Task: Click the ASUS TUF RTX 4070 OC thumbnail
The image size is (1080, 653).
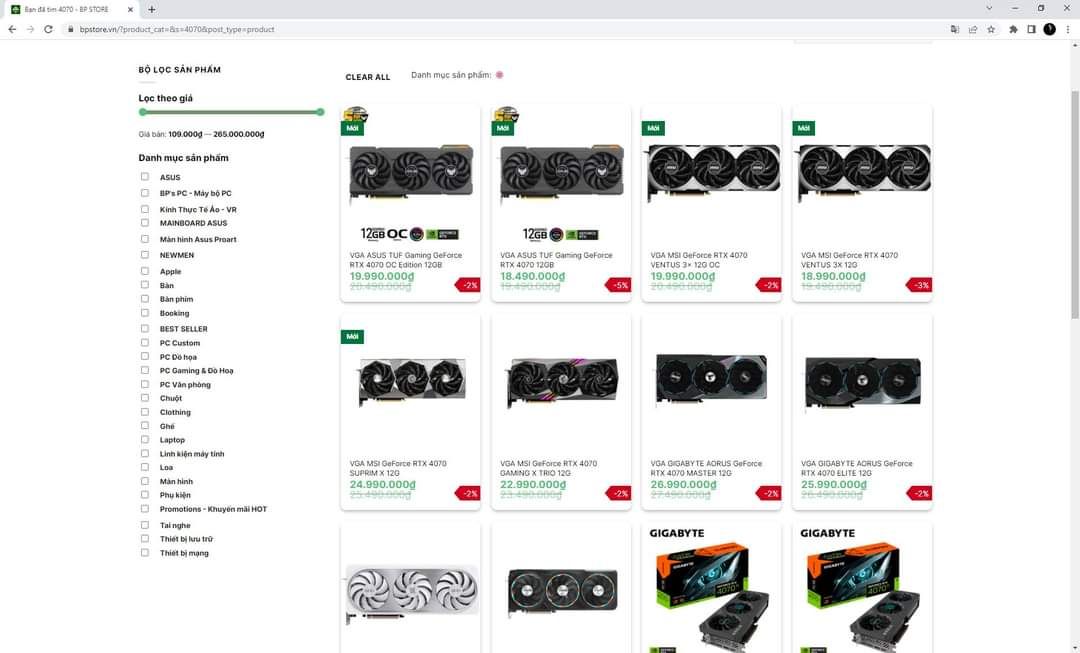Action: (411, 172)
